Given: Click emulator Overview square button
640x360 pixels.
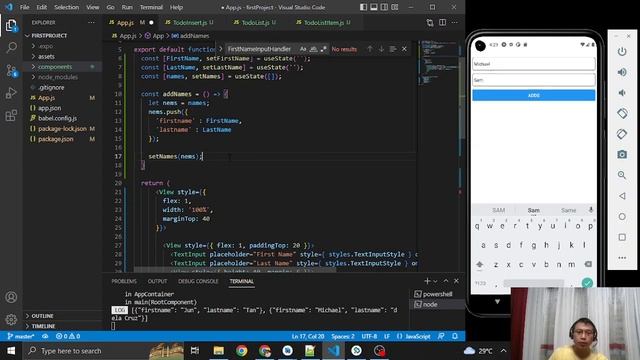Looking at the screenshot, I should [x=622, y=237].
